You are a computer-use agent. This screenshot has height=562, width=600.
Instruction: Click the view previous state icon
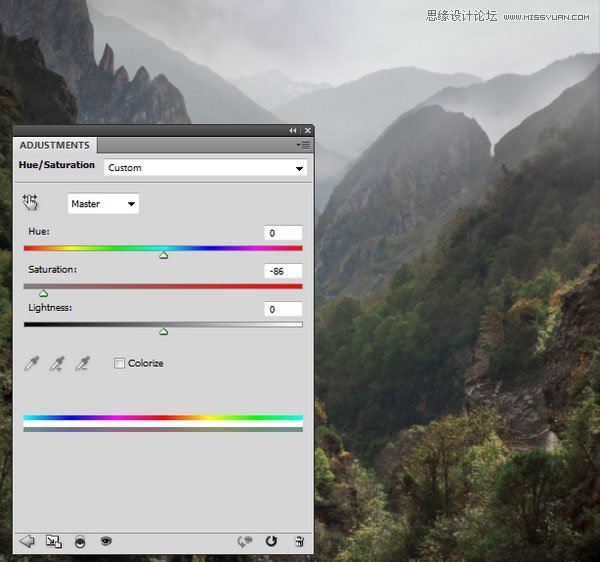point(245,541)
